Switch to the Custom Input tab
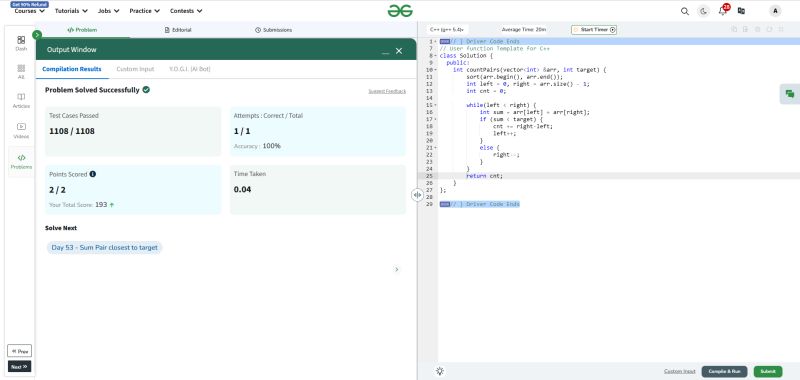Viewport: 800px width, 380px height. click(135, 69)
